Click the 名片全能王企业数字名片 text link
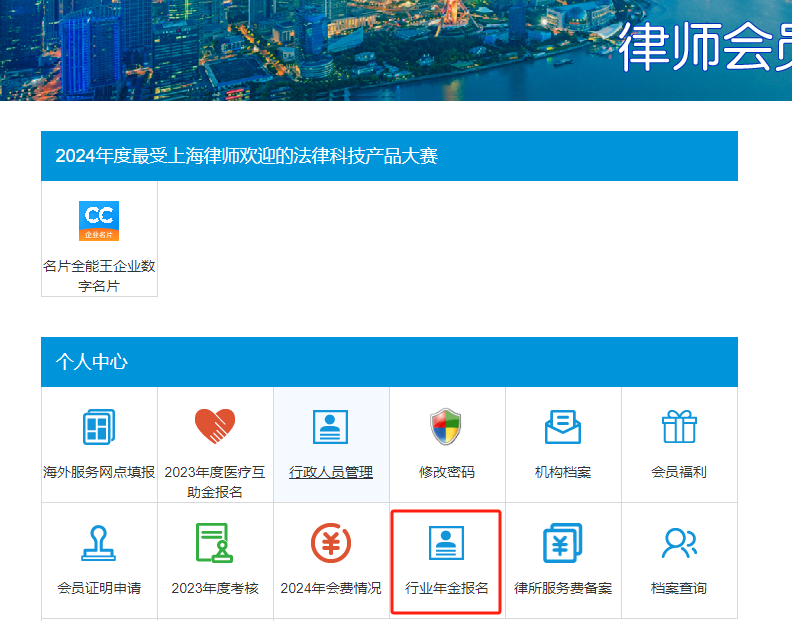 click(99, 276)
